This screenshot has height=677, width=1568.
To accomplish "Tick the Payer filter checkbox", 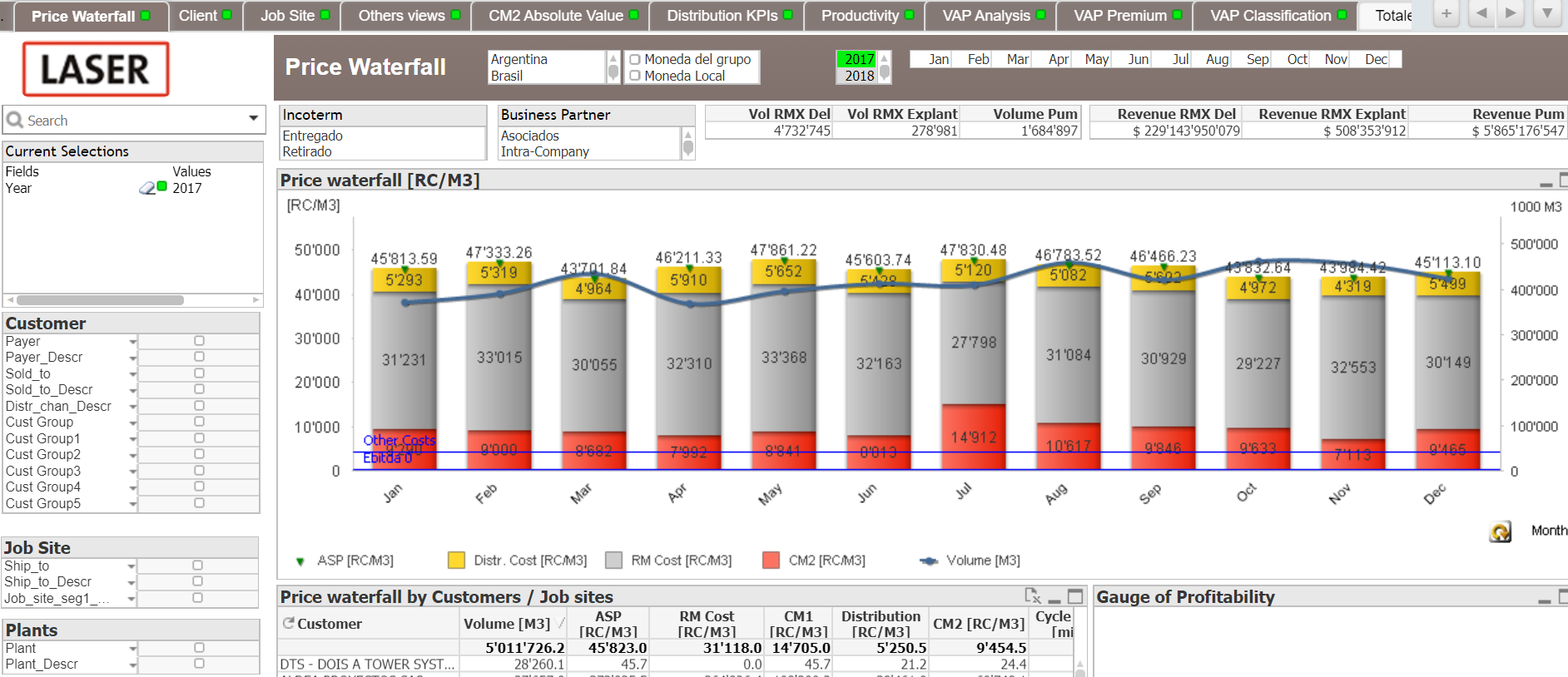I will coord(199,341).
